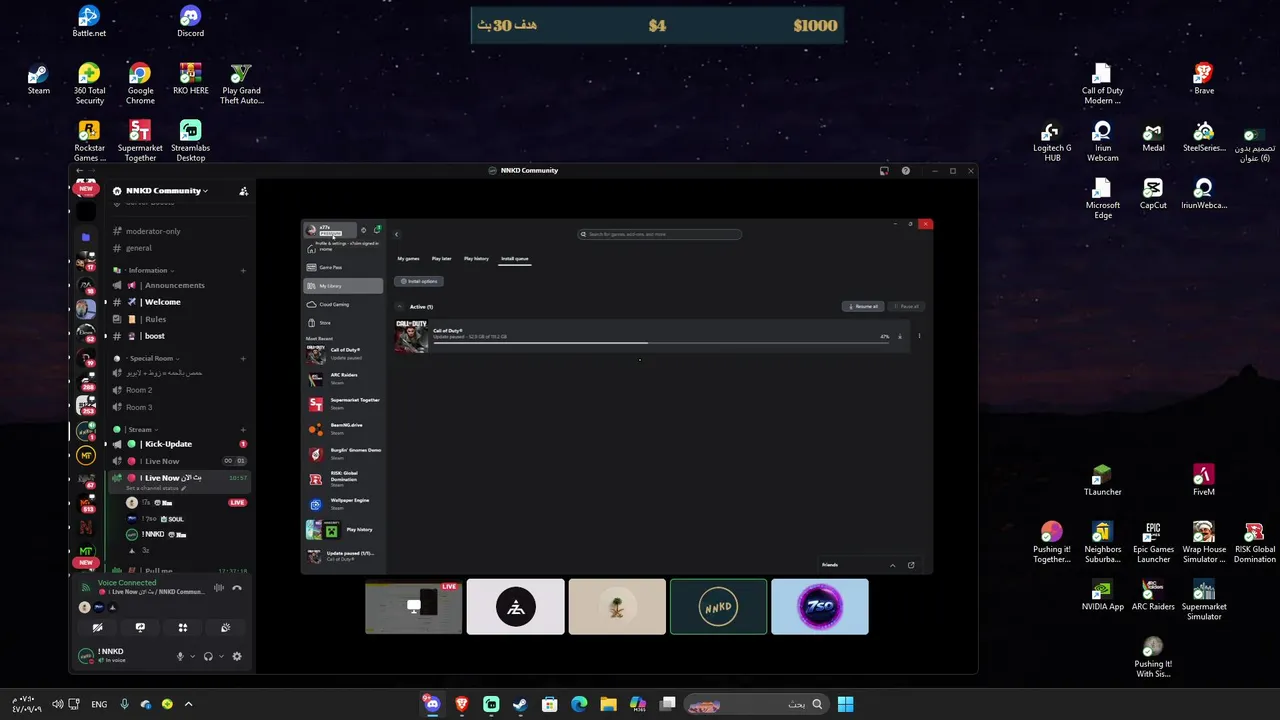Open CapCut desktop shortcut
Viewport: 1280px width, 720px height.
tap(1153, 193)
